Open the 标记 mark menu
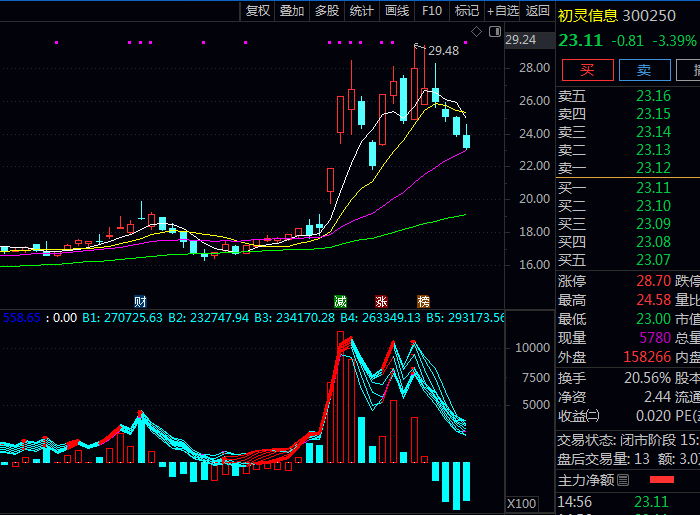700x515 pixels. click(x=466, y=11)
